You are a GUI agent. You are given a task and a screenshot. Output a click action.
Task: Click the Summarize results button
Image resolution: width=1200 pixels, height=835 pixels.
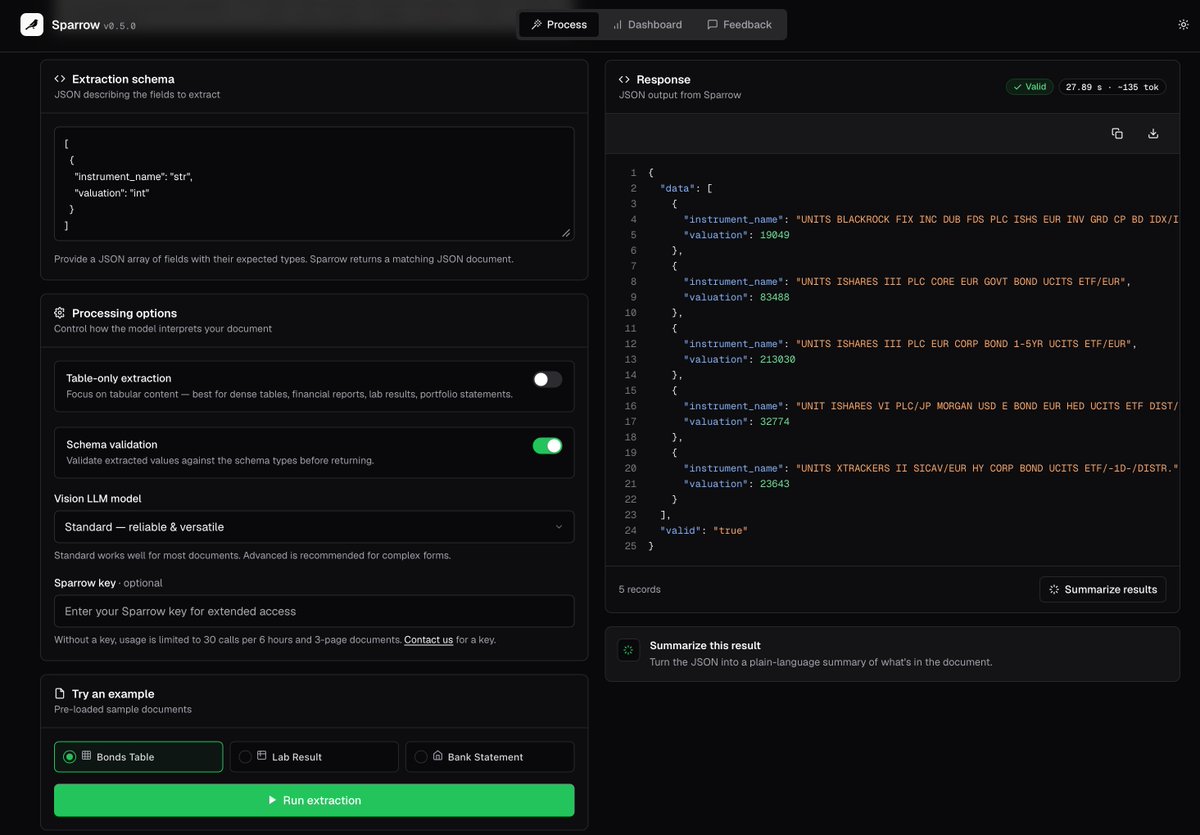coord(1103,589)
